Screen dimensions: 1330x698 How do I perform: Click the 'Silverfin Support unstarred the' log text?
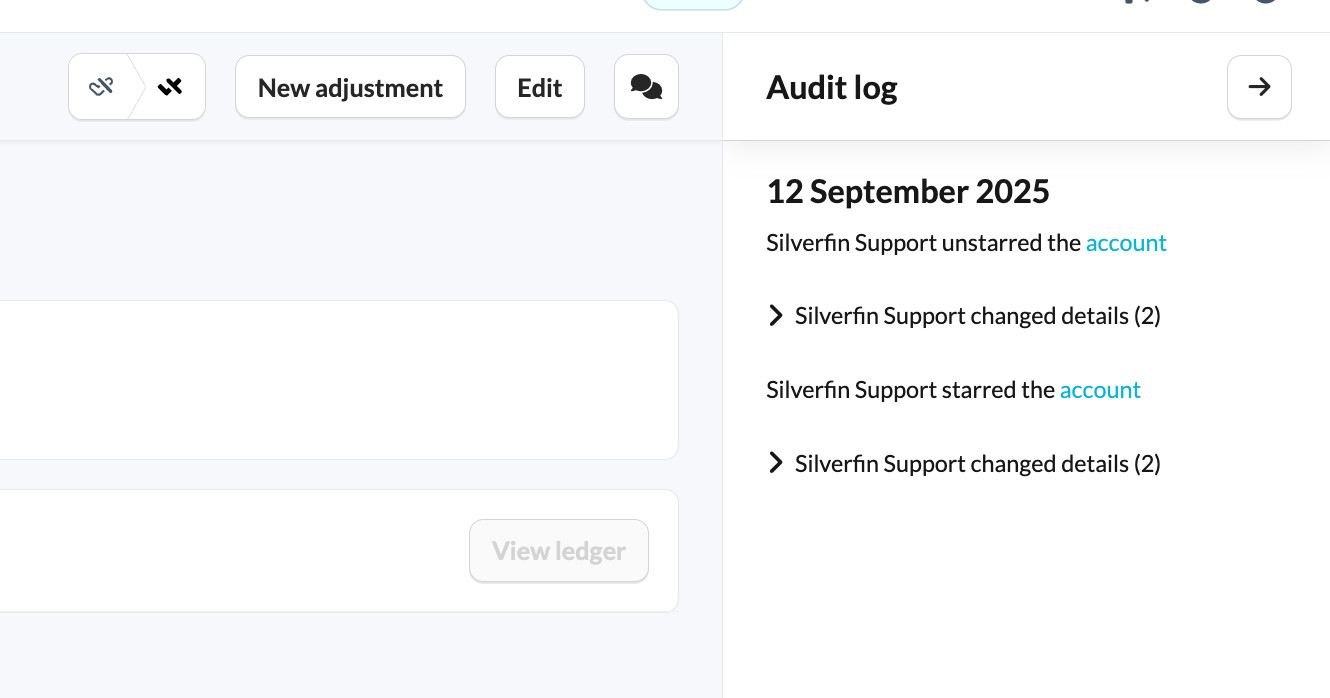click(x=924, y=243)
